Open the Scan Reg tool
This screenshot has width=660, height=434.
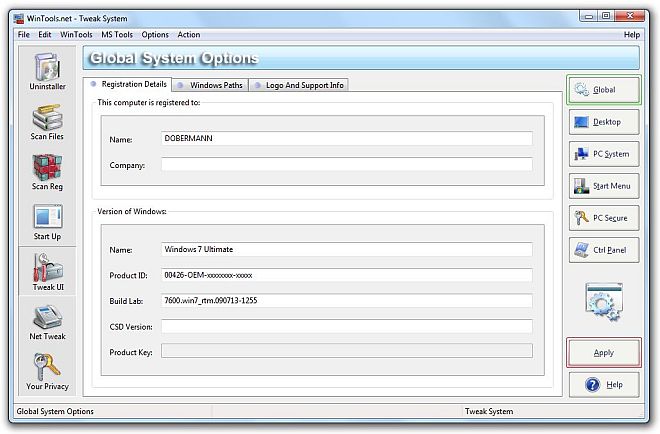pyautogui.click(x=47, y=172)
